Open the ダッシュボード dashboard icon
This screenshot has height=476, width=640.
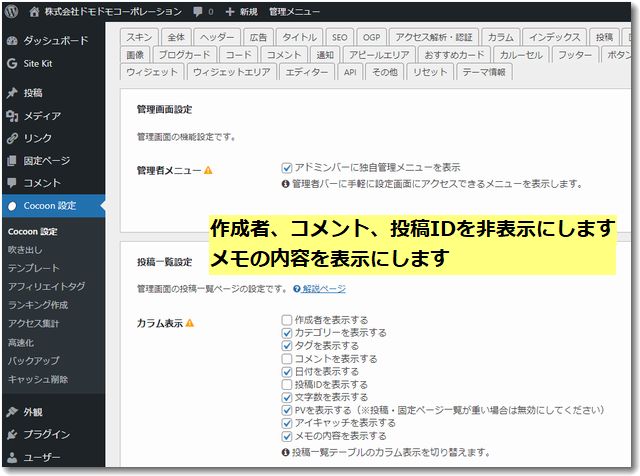(x=12, y=42)
